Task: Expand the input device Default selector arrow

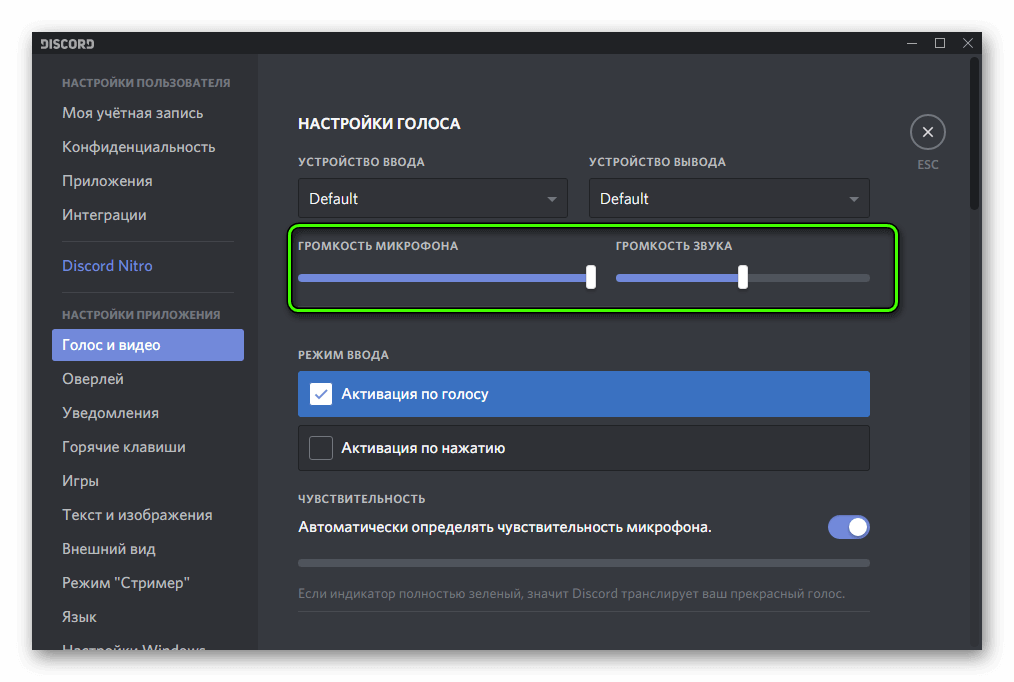Action: pyautogui.click(x=552, y=198)
